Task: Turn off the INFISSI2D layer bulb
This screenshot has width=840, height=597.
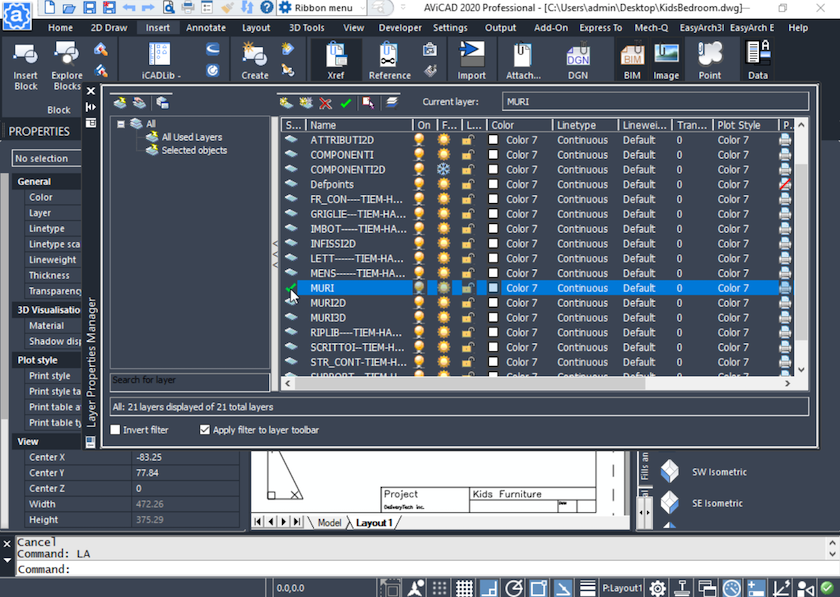Action: click(417, 243)
